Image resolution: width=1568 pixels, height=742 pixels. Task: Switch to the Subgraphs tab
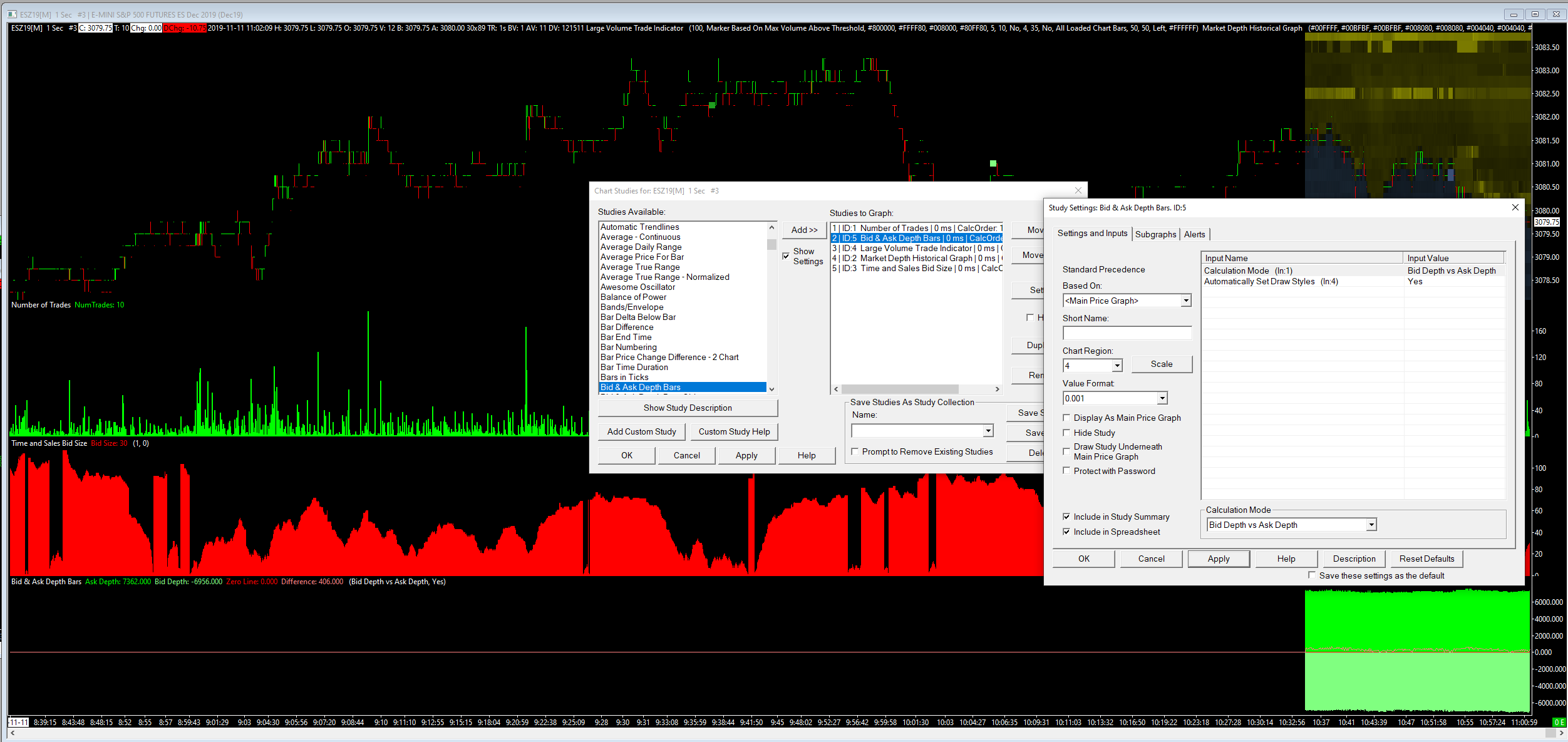click(1155, 234)
